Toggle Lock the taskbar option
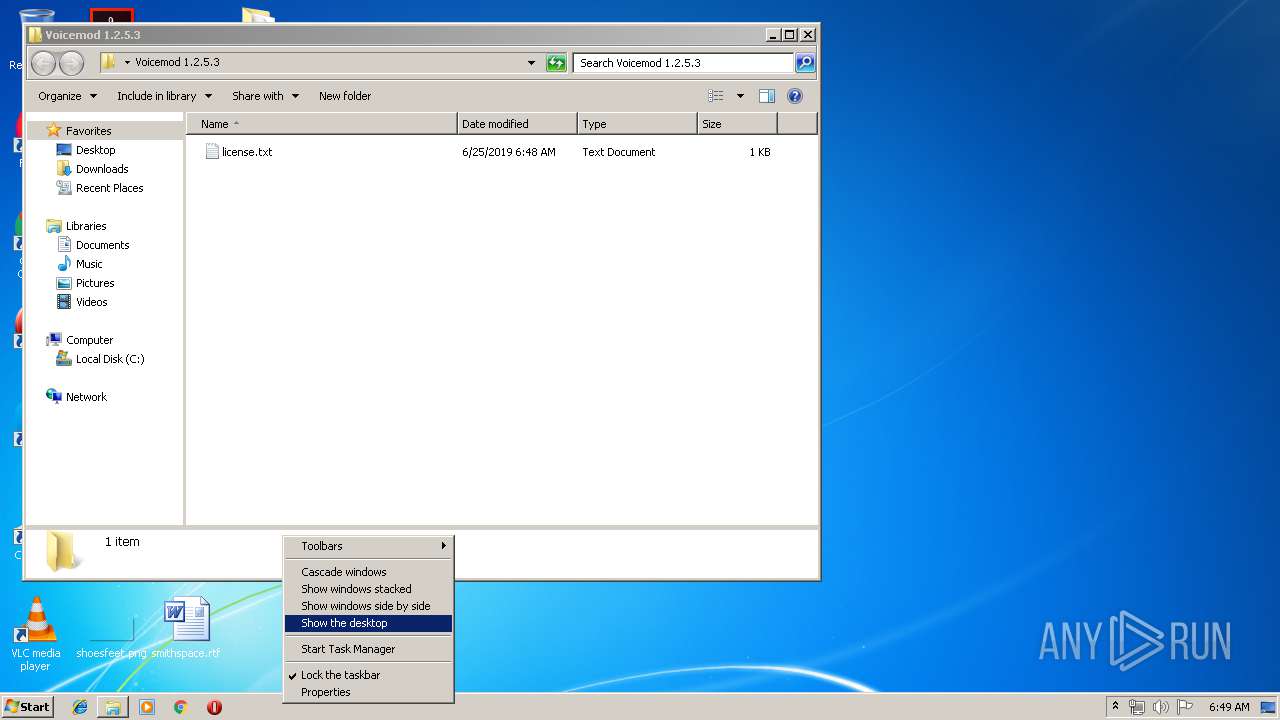The height and width of the screenshot is (720, 1280). 368,675
